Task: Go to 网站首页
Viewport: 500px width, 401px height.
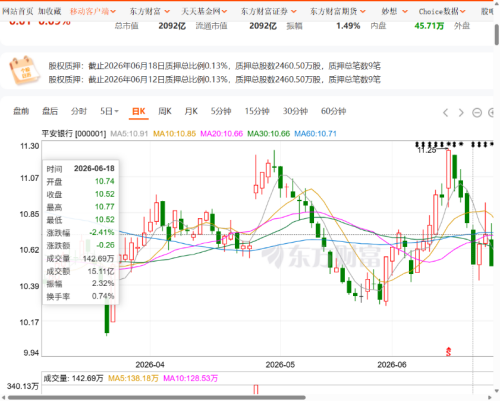Action: tap(18, 11)
